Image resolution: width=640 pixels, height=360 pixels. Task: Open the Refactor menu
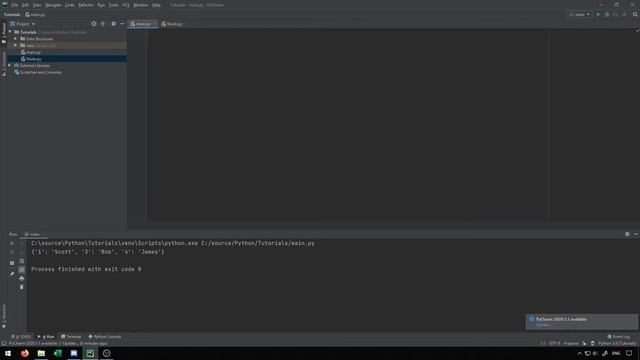click(x=86, y=5)
